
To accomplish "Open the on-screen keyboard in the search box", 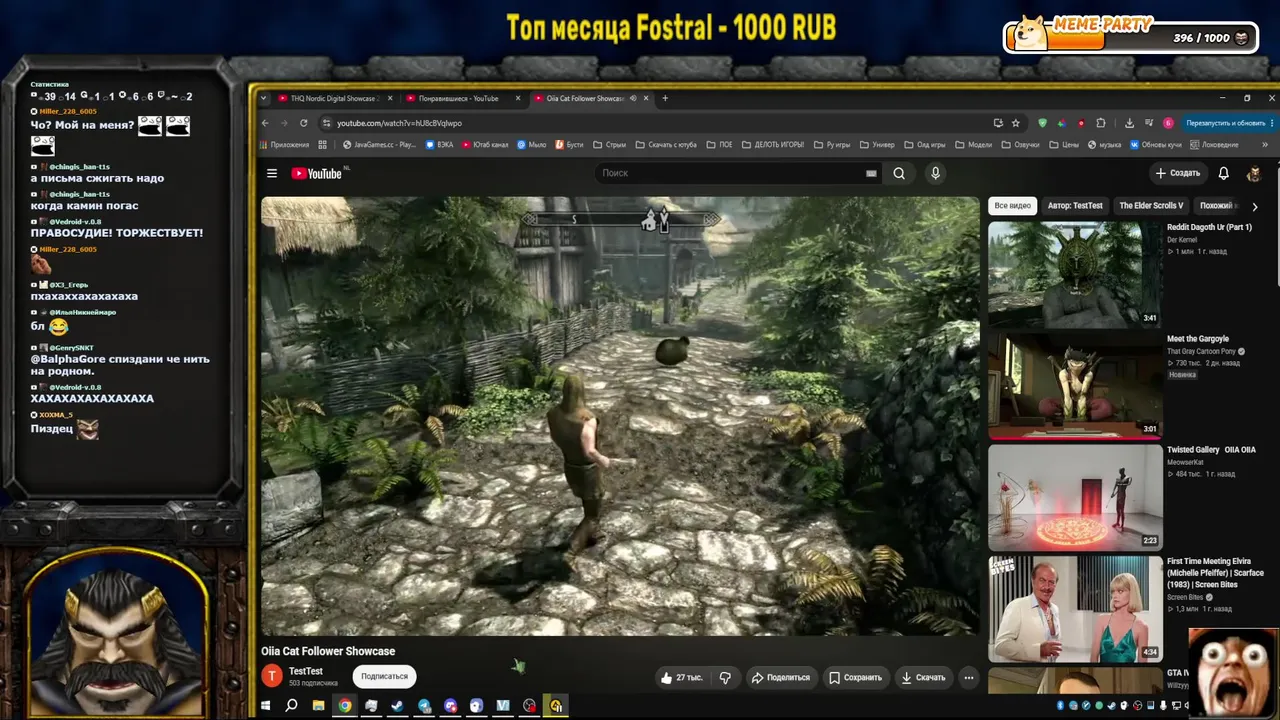I will click(871, 173).
